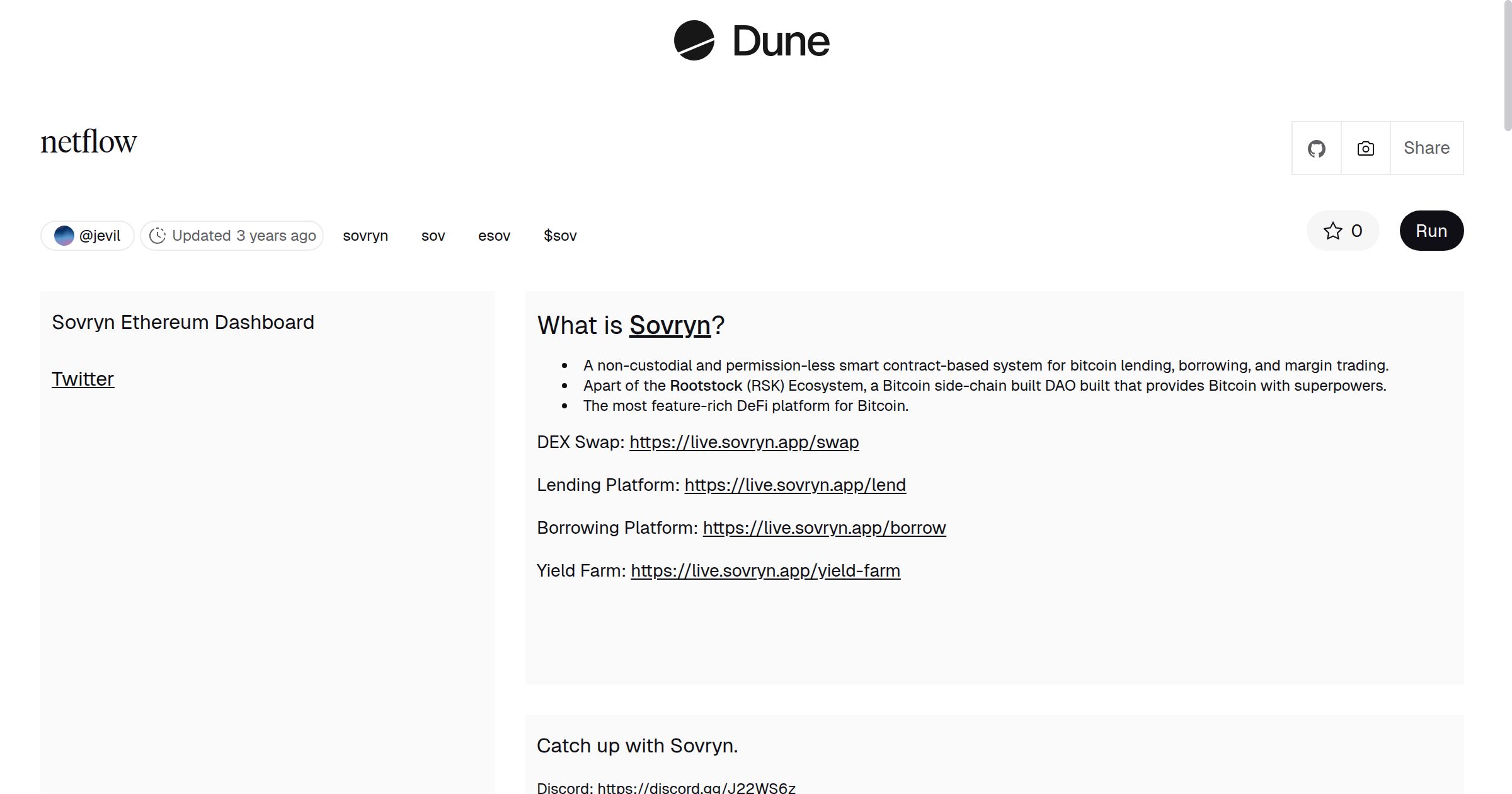Open the yield-farm URL

[x=765, y=570]
